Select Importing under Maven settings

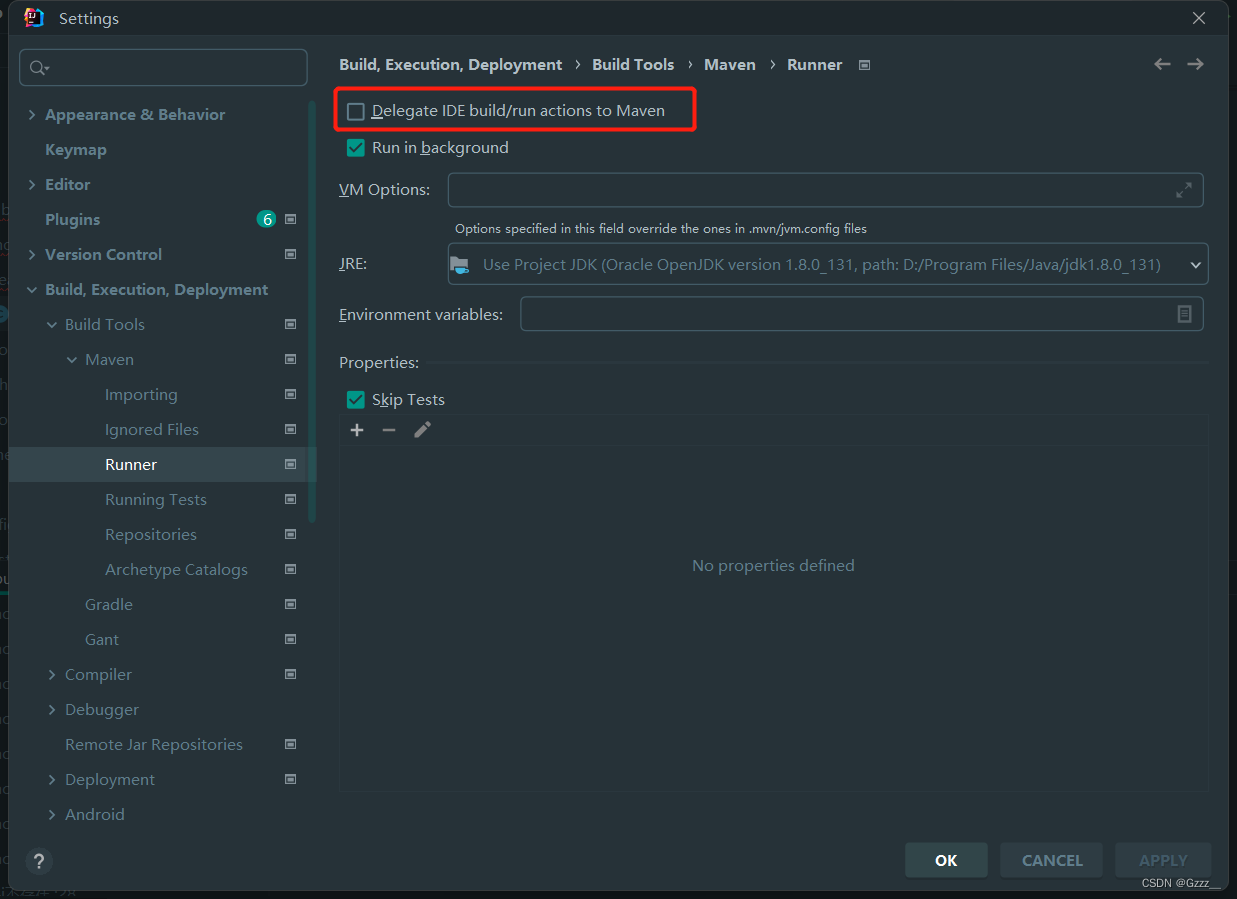click(x=141, y=394)
